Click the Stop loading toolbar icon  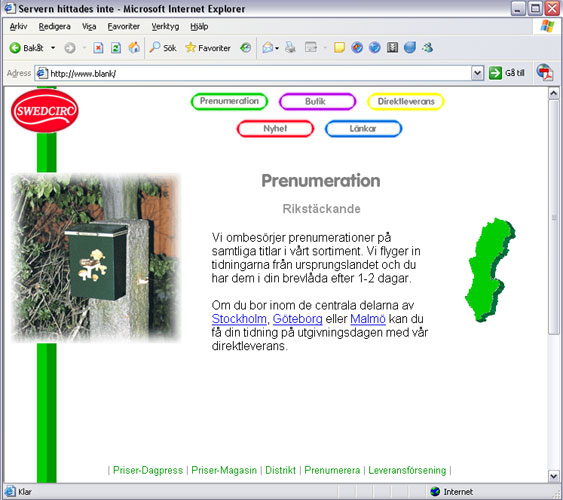click(x=98, y=48)
